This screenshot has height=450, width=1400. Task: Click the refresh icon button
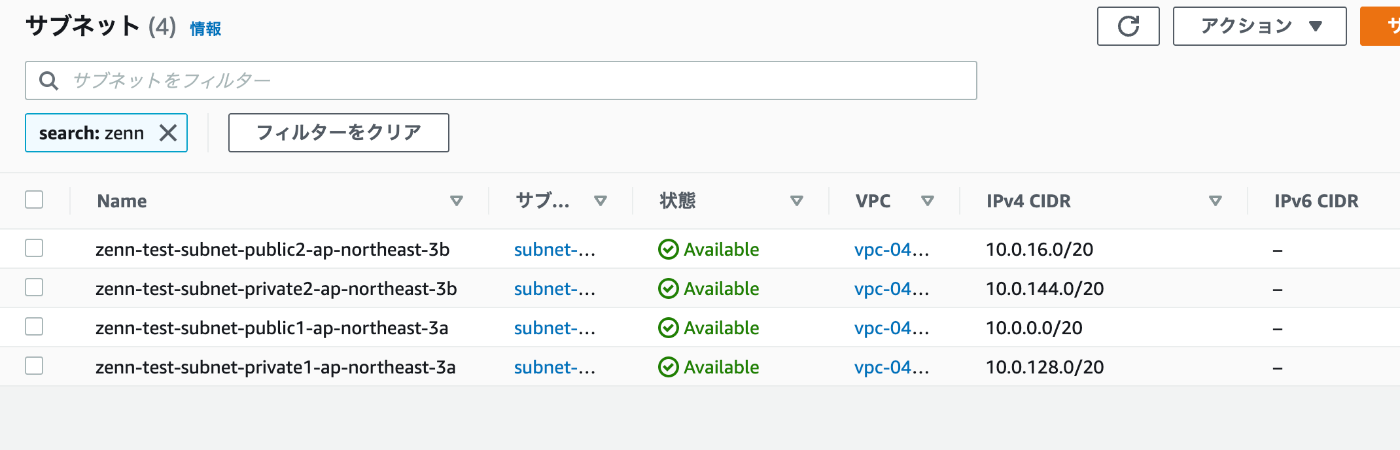tap(1128, 27)
